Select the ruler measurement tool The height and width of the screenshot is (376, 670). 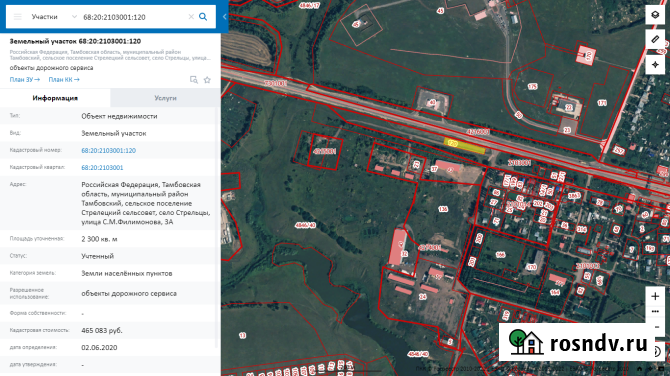655,39
